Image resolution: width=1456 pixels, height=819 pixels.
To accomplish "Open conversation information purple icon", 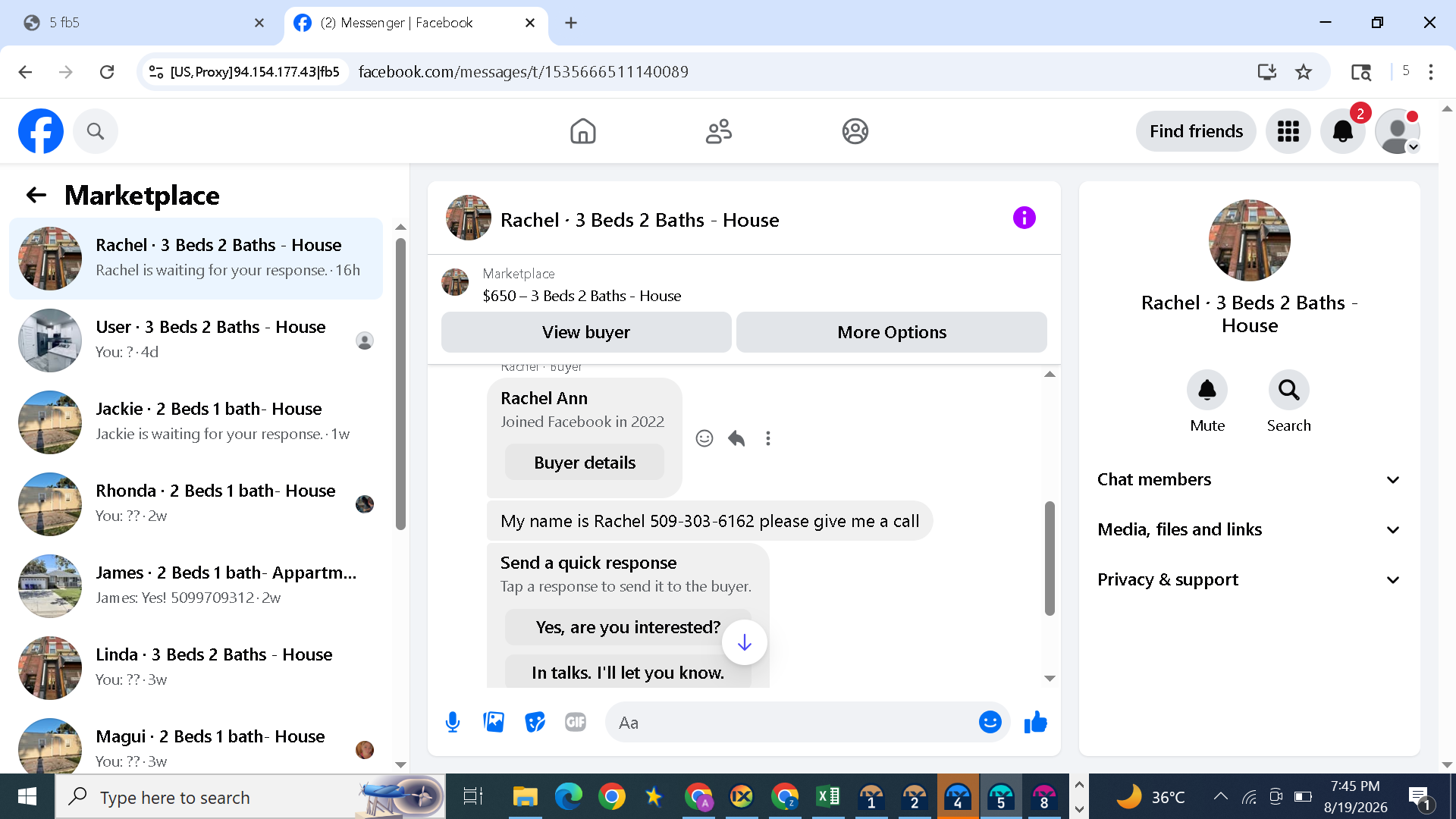I will pyautogui.click(x=1025, y=218).
